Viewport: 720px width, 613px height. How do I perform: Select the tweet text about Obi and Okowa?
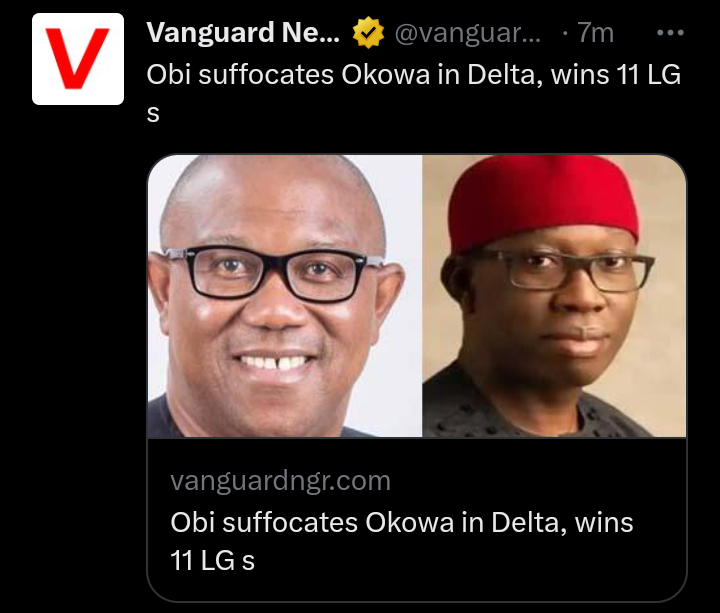(413, 93)
